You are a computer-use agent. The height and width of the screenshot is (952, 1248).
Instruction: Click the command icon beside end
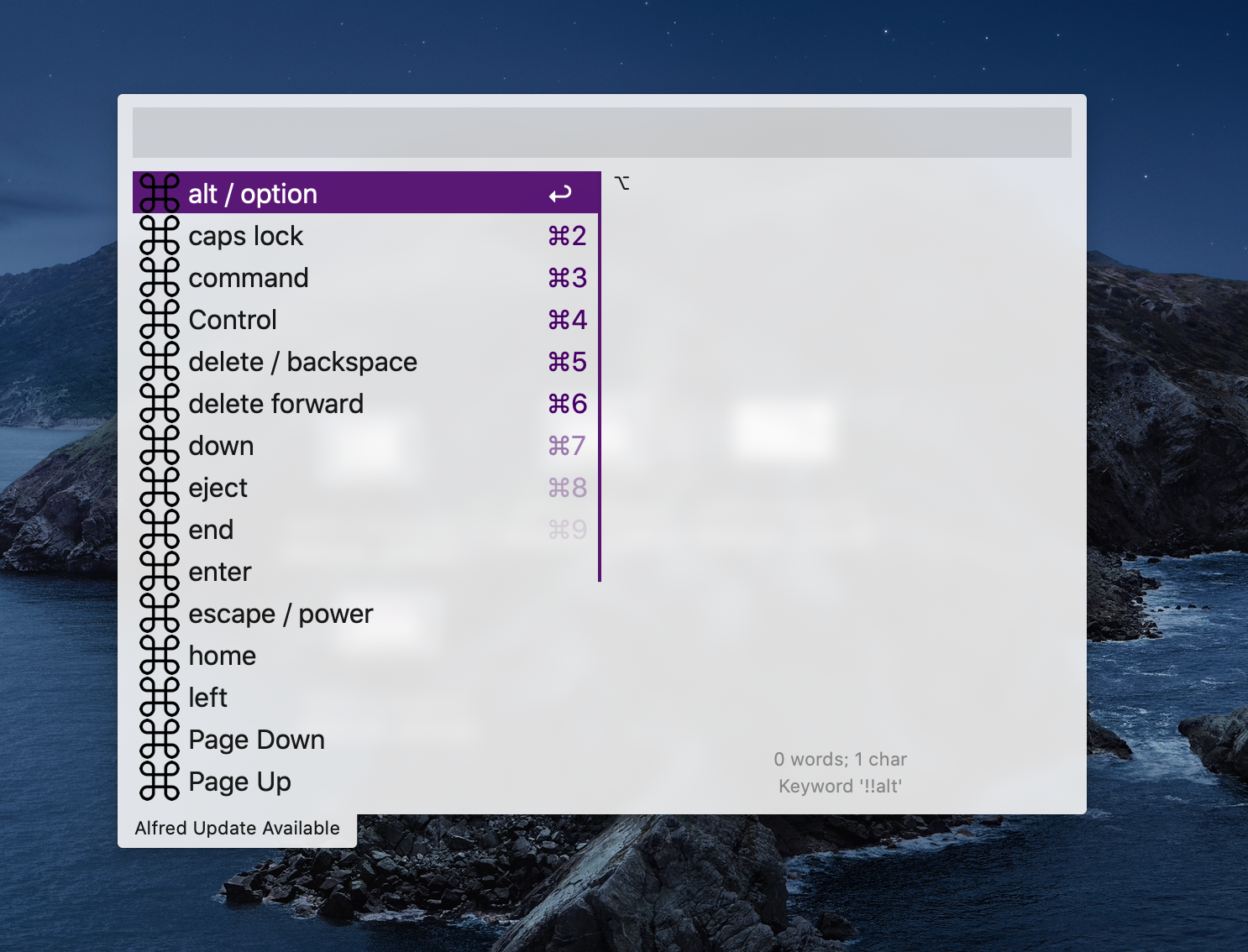[160, 529]
